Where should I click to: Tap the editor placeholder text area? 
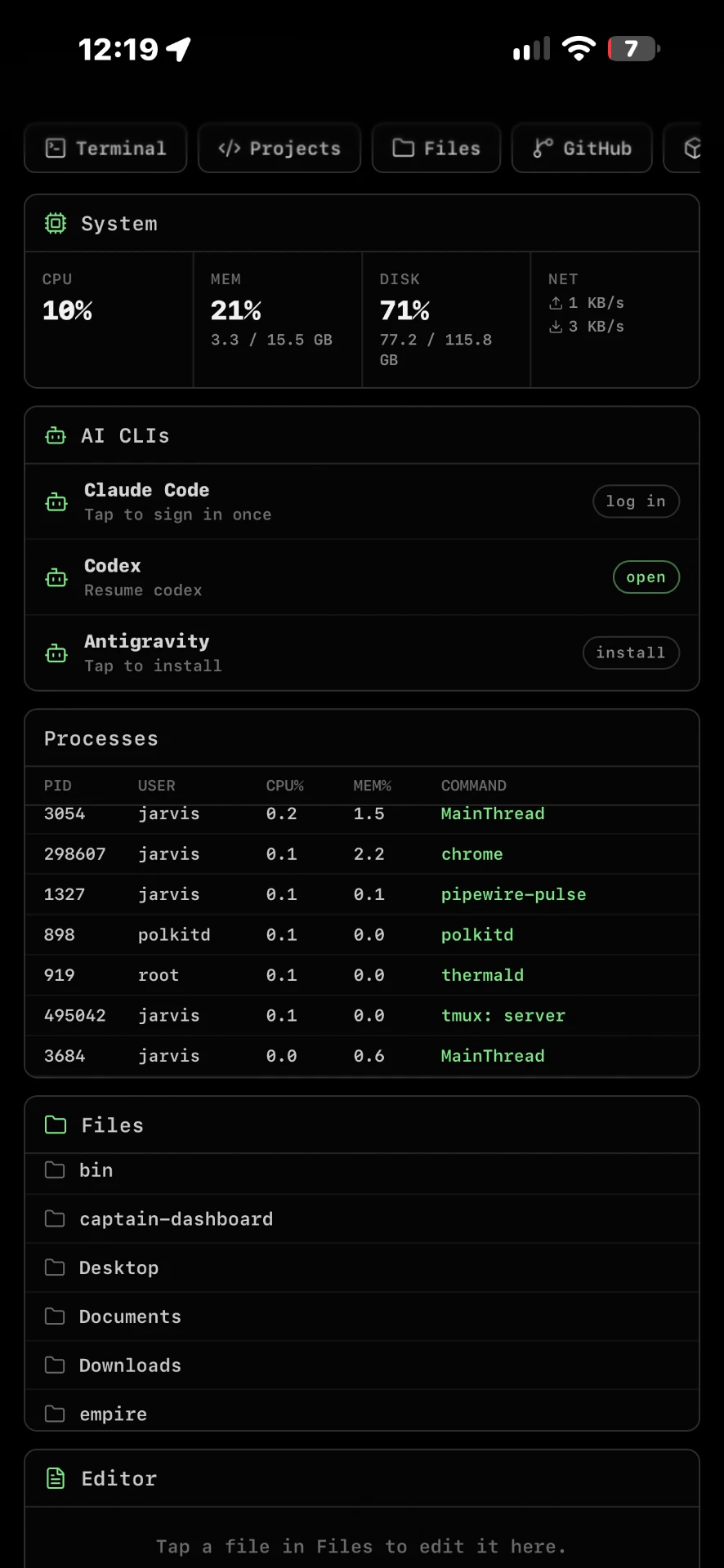click(x=362, y=1546)
